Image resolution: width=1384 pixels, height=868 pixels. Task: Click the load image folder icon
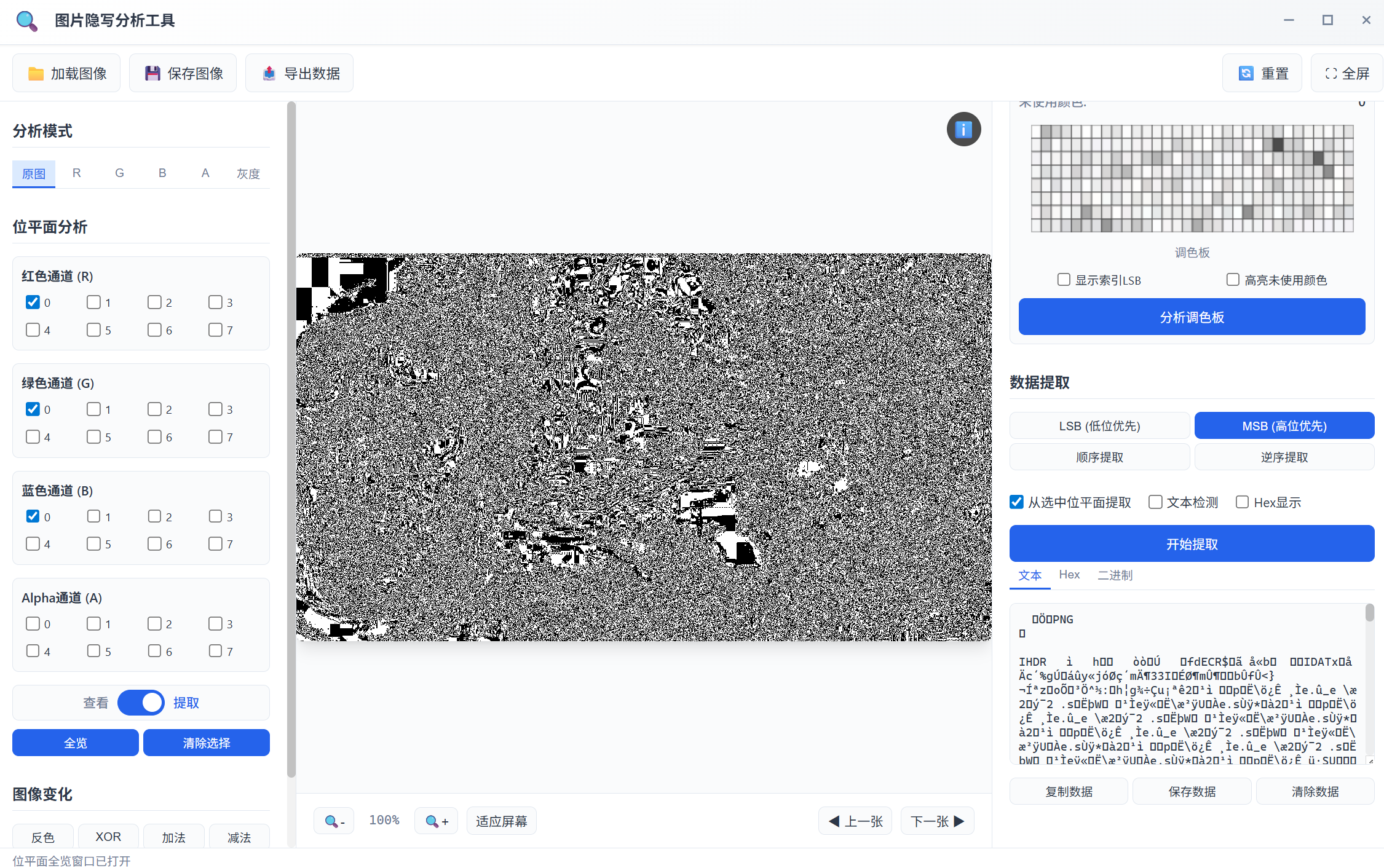tap(36, 74)
